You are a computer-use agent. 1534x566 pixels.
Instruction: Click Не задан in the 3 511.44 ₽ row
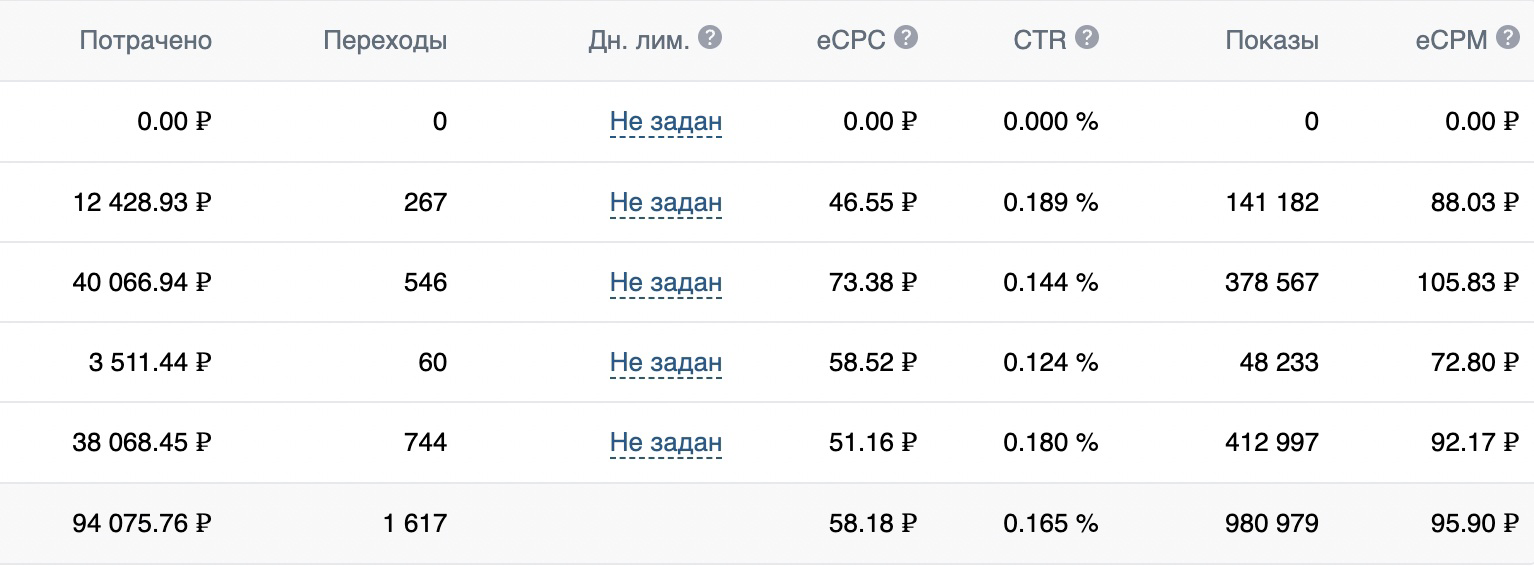(666, 362)
